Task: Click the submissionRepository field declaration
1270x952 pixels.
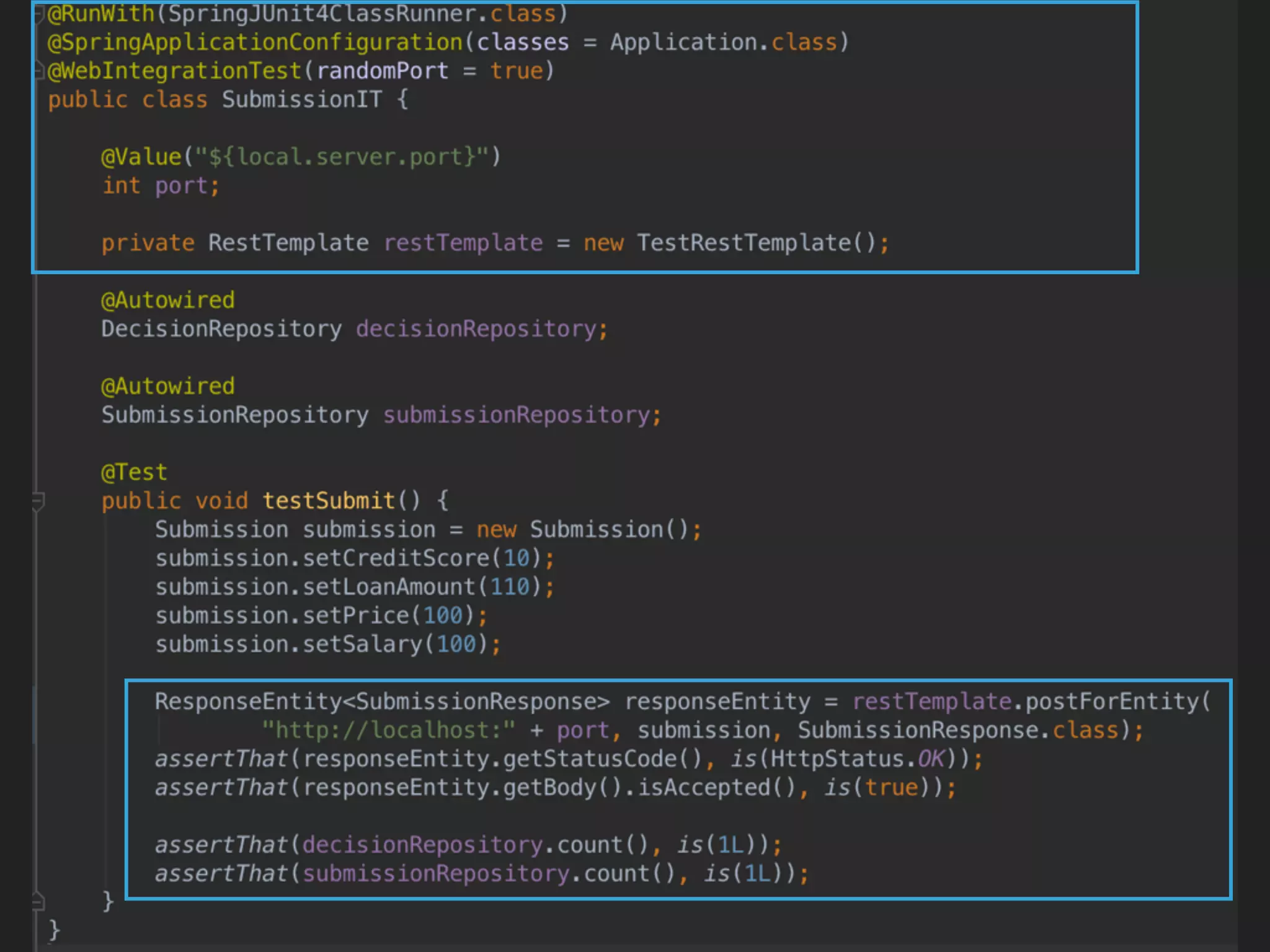Action: point(516,415)
